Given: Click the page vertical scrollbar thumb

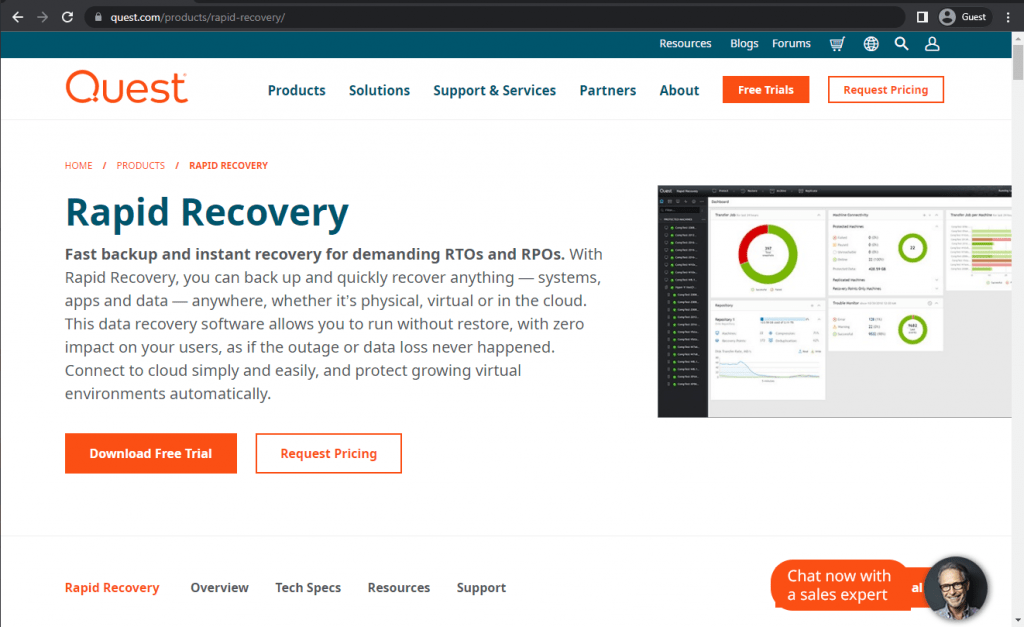Looking at the screenshot, I should pyautogui.click(x=1017, y=63).
